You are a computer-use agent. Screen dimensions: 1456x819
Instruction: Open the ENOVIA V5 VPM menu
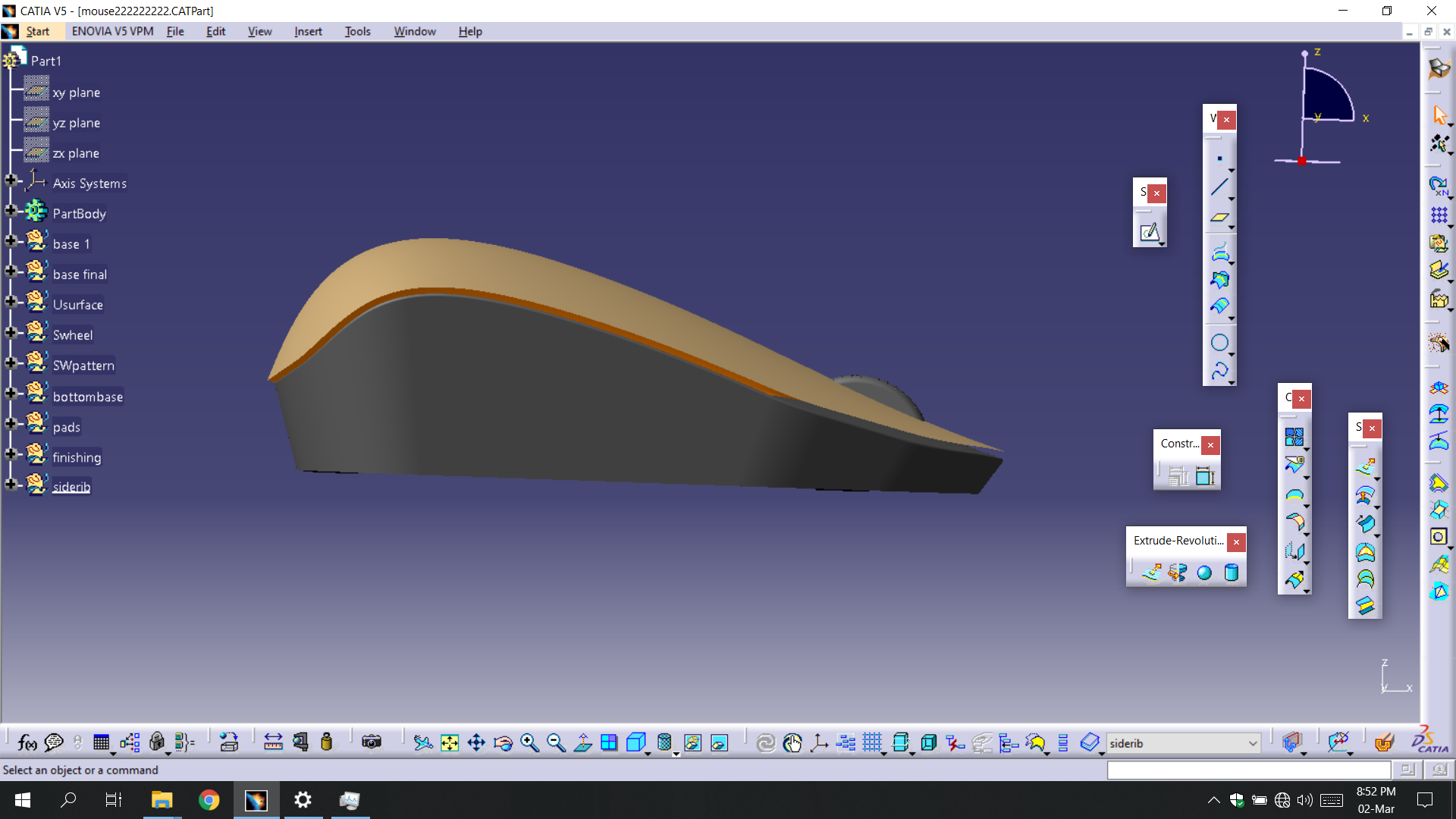[x=112, y=31]
